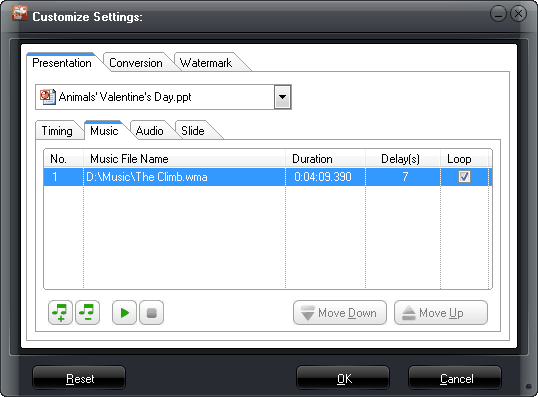Play the selected music file
Screen dimensions: 538x397
124,313
